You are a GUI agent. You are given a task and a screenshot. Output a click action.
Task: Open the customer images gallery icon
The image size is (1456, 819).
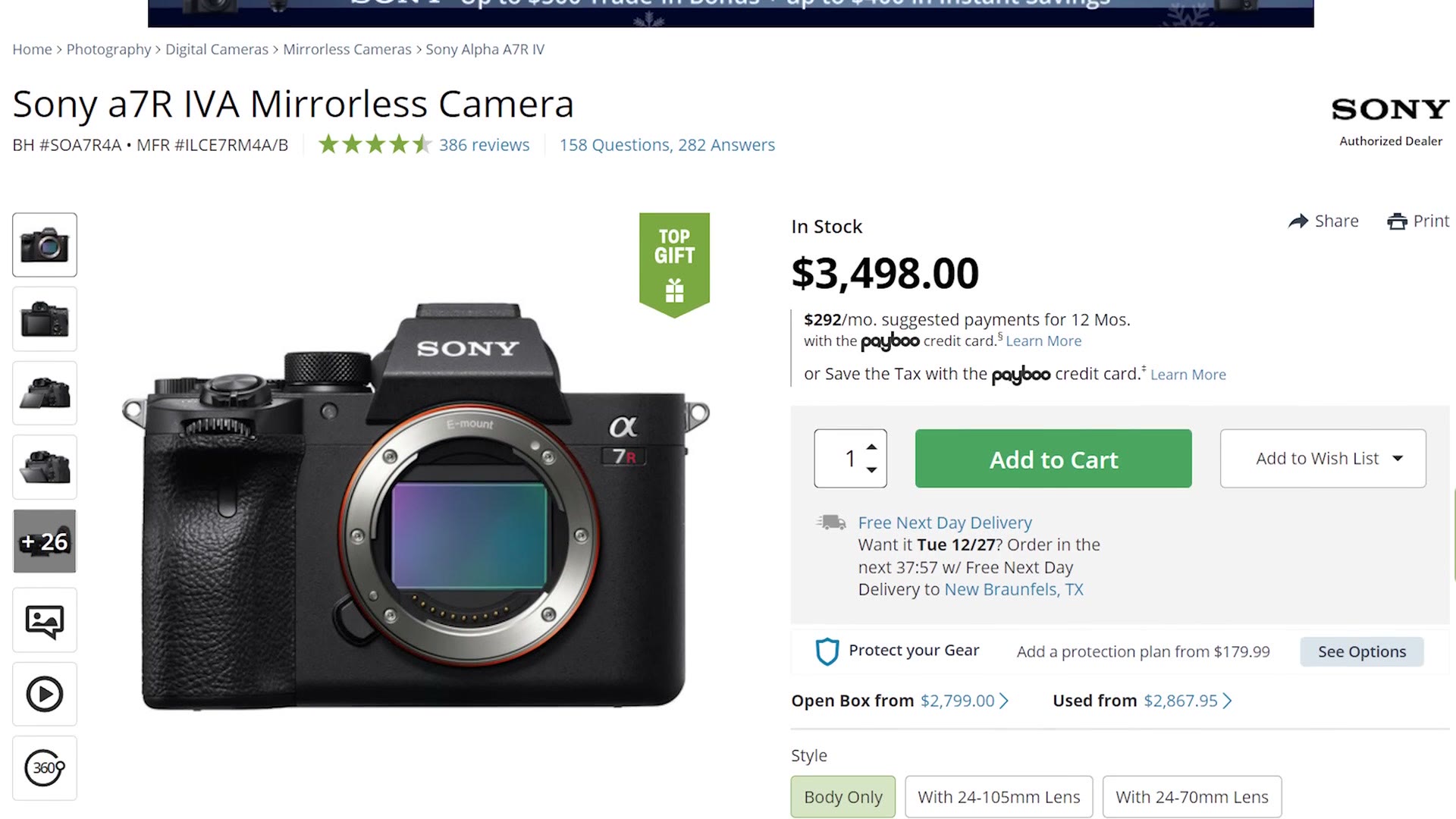pos(45,620)
